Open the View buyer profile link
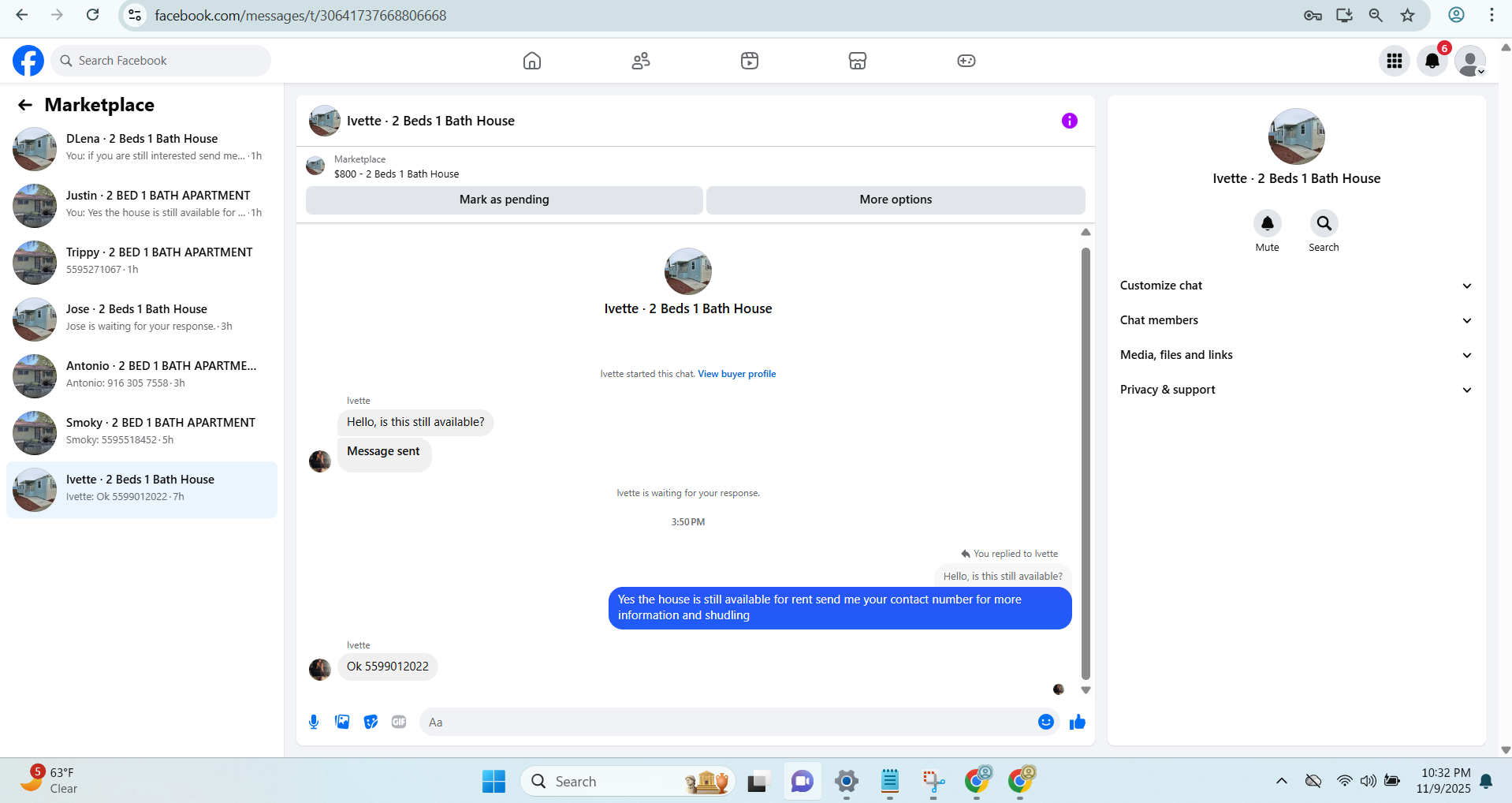The width and height of the screenshot is (1512, 803). (x=737, y=374)
